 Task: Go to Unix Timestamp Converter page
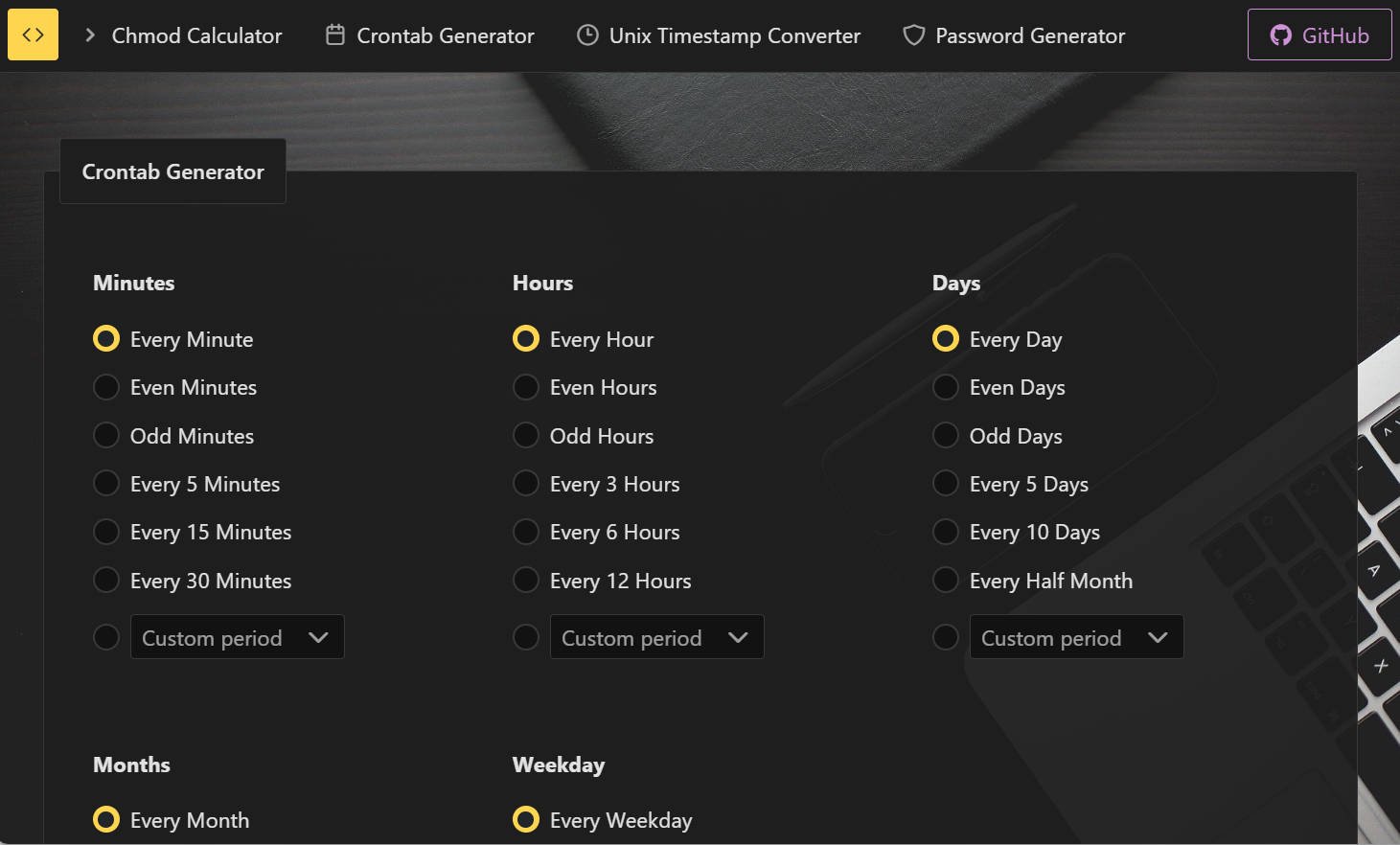pyautogui.click(x=734, y=35)
